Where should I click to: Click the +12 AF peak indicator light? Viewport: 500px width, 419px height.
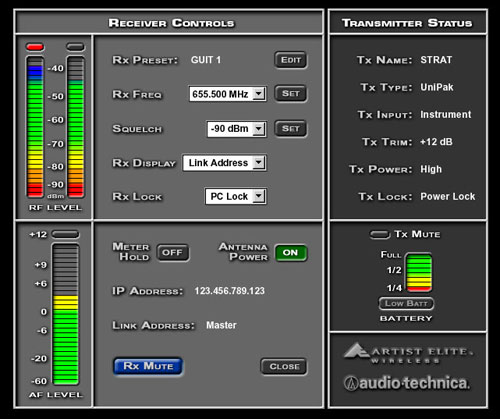[66, 235]
